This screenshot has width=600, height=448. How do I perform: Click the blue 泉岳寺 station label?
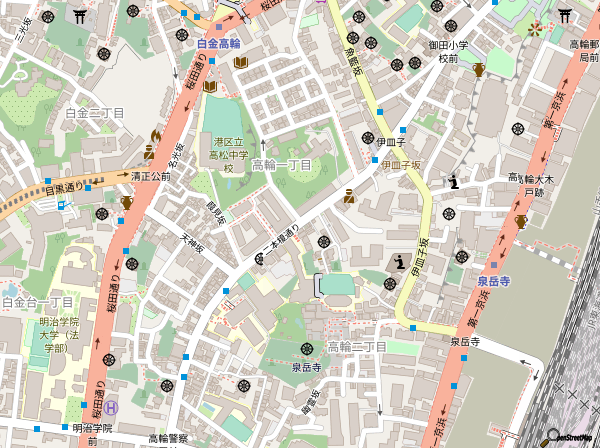tap(486, 283)
